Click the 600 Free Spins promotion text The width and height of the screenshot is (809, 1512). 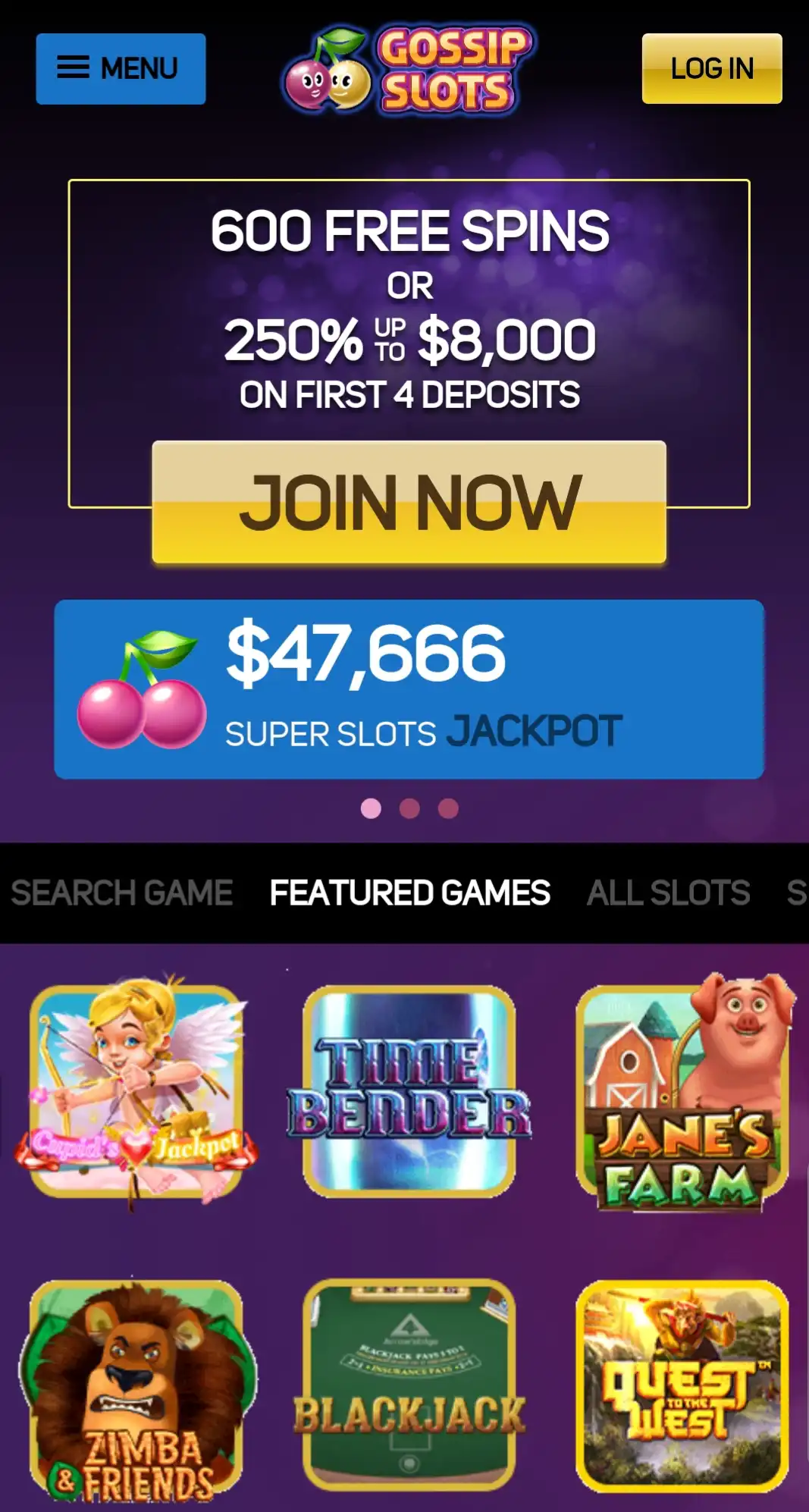[x=409, y=231]
